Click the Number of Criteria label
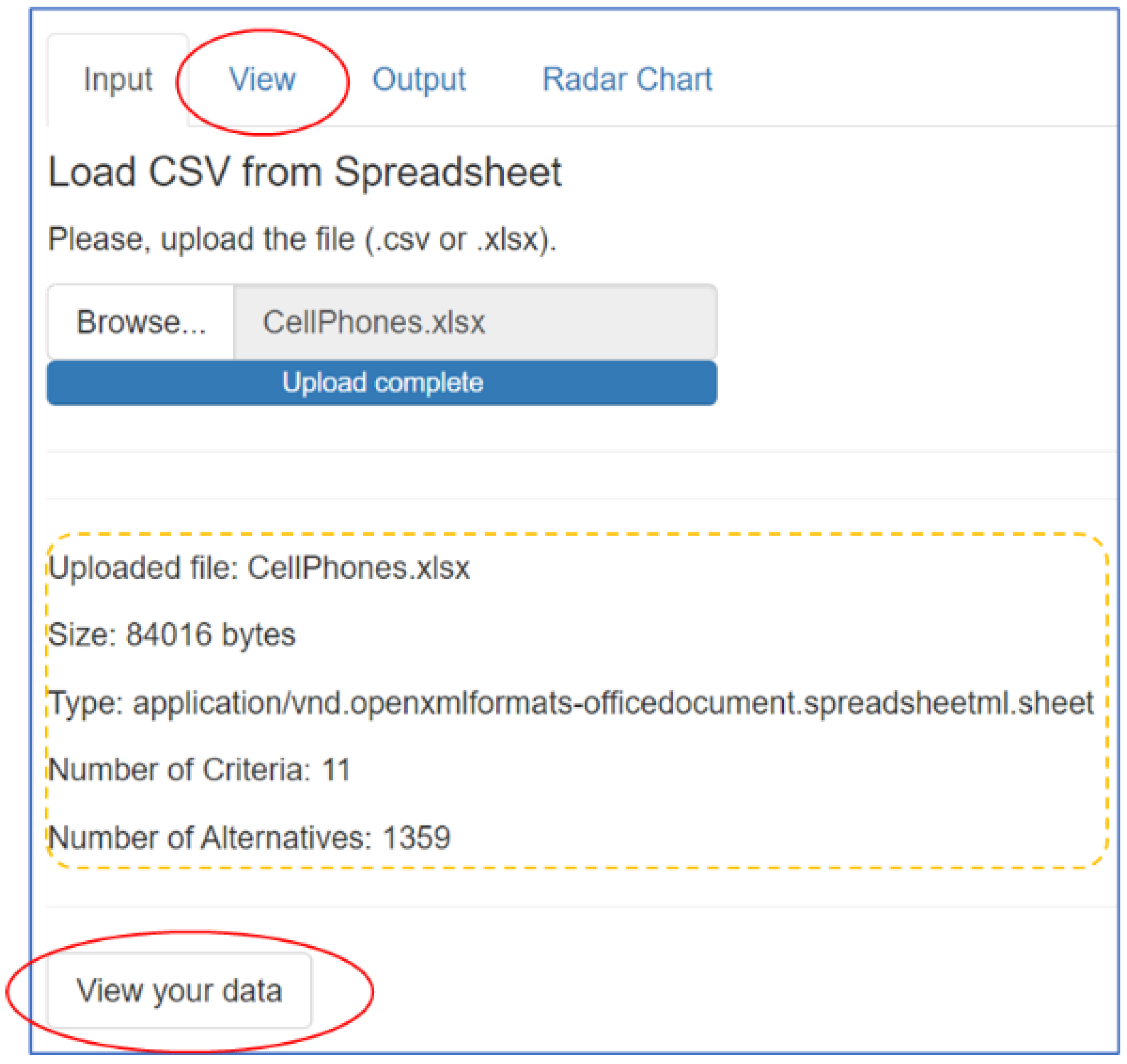 179,770
